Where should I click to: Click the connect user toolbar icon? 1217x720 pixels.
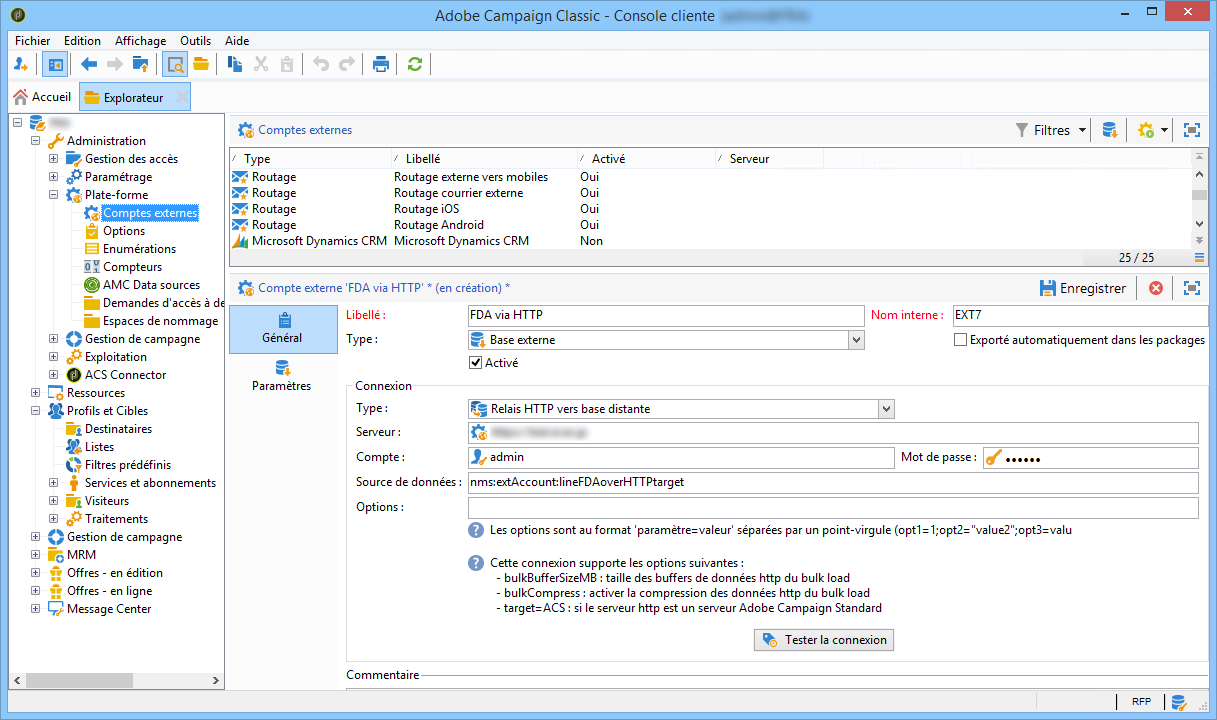tap(21, 64)
